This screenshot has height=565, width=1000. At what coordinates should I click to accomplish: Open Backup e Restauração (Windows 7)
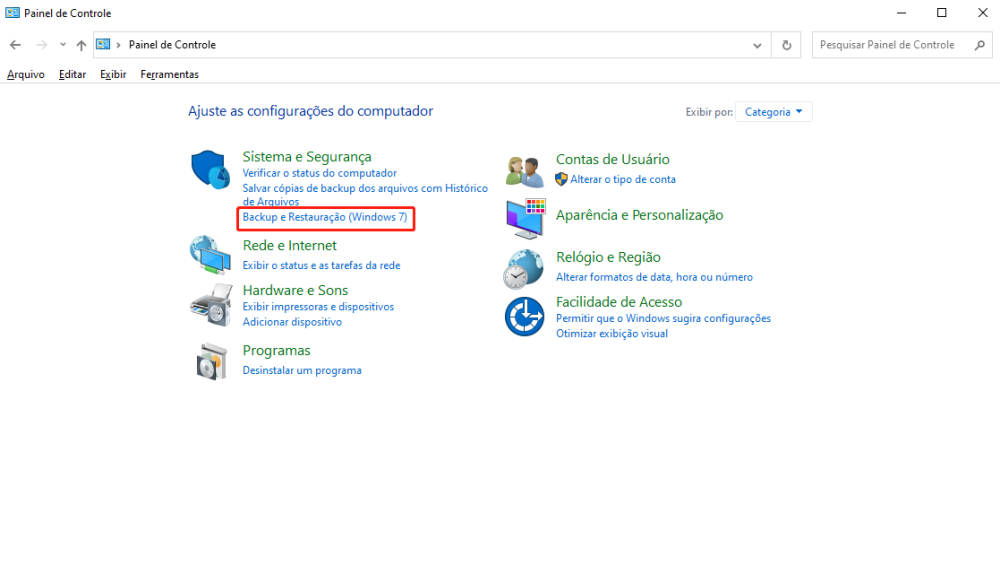tap(325, 217)
